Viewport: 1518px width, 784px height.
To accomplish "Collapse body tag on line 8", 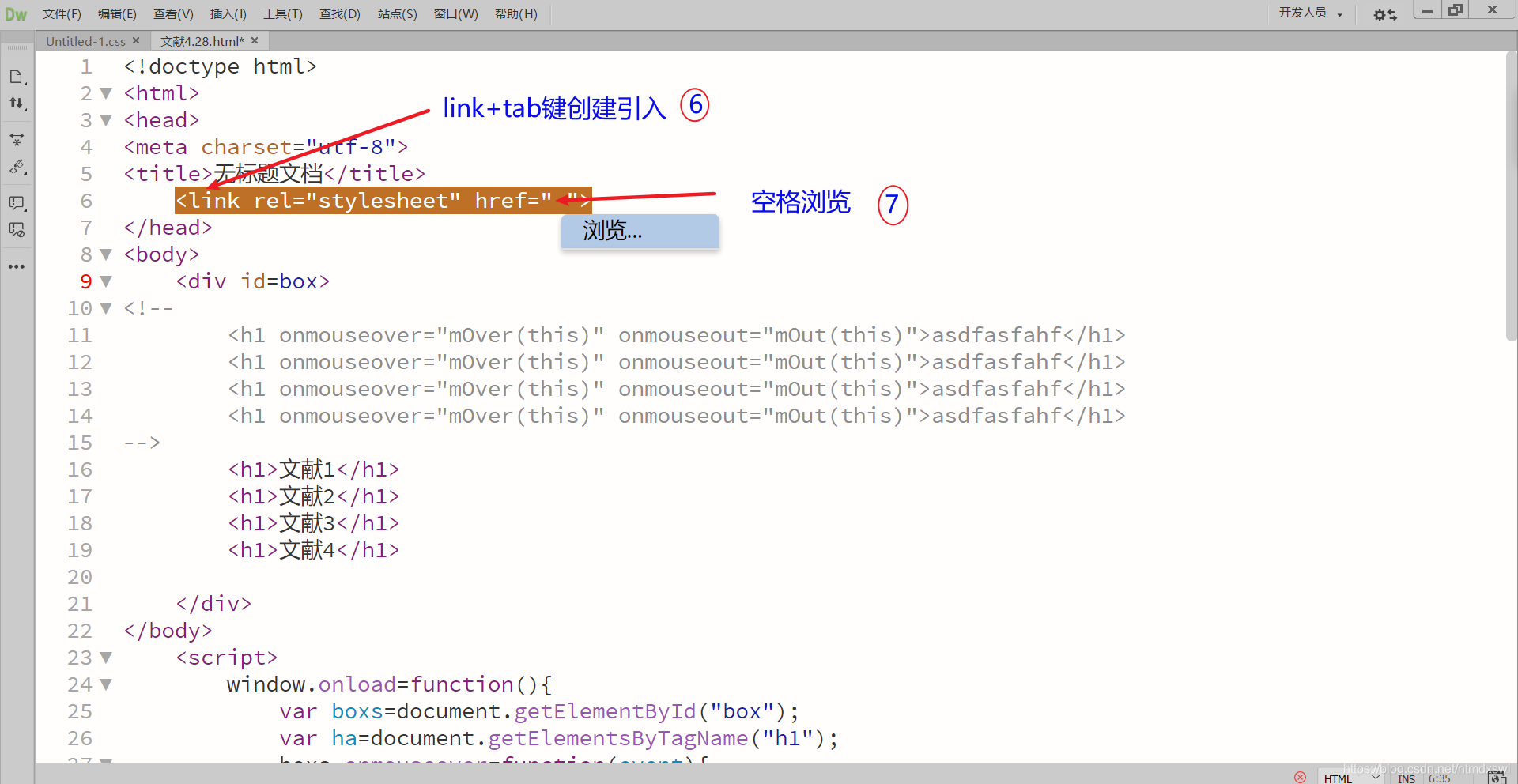I will (106, 254).
